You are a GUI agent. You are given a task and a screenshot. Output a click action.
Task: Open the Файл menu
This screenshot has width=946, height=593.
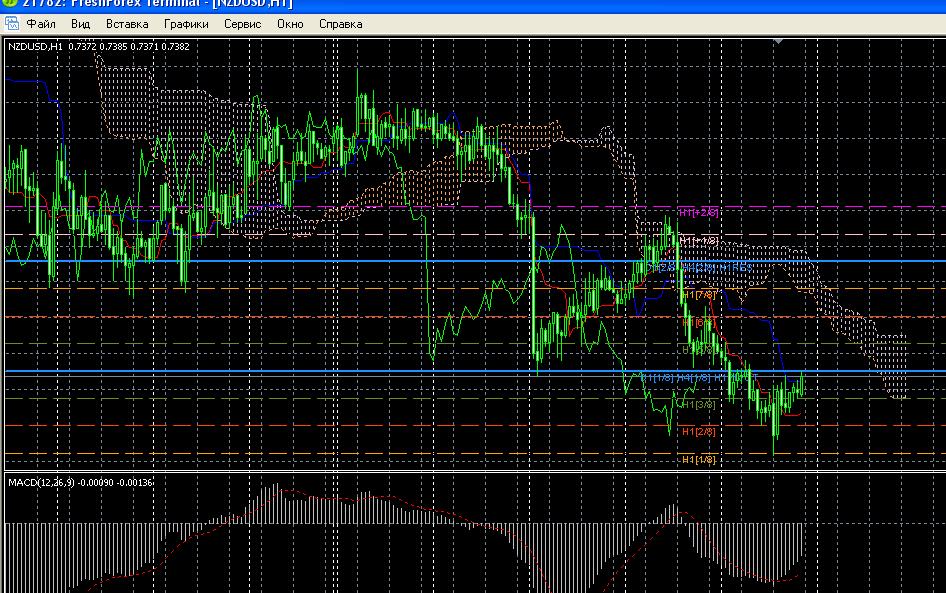click(41, 23)
